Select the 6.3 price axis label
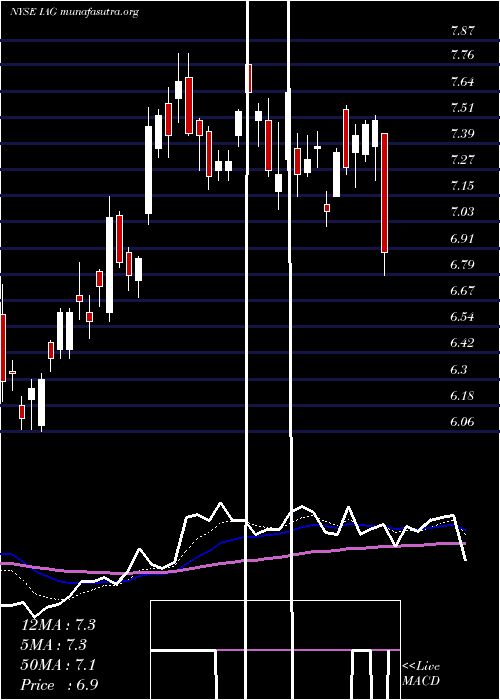 [459, 369]
